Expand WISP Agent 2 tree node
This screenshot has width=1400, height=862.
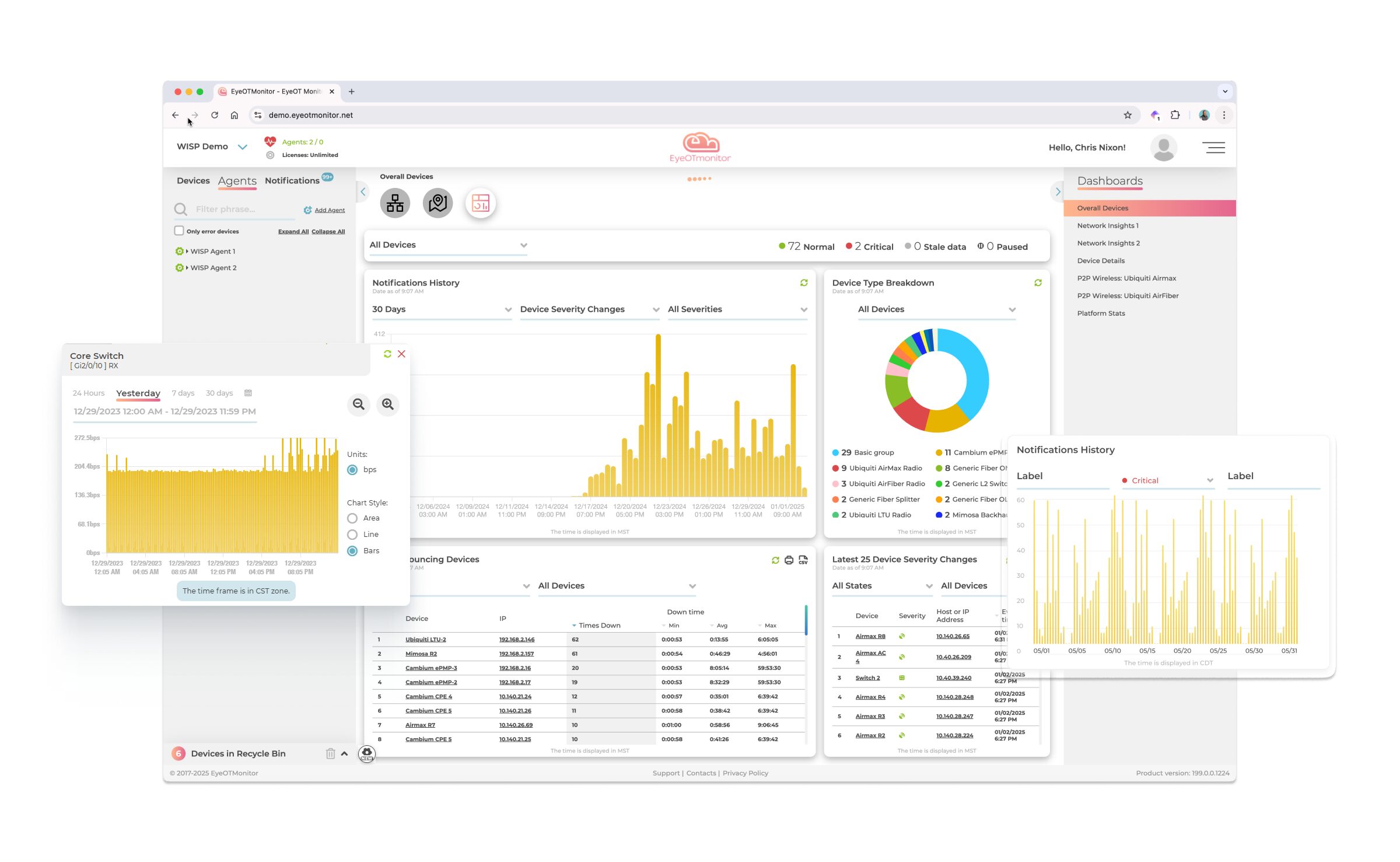[187, 268]
